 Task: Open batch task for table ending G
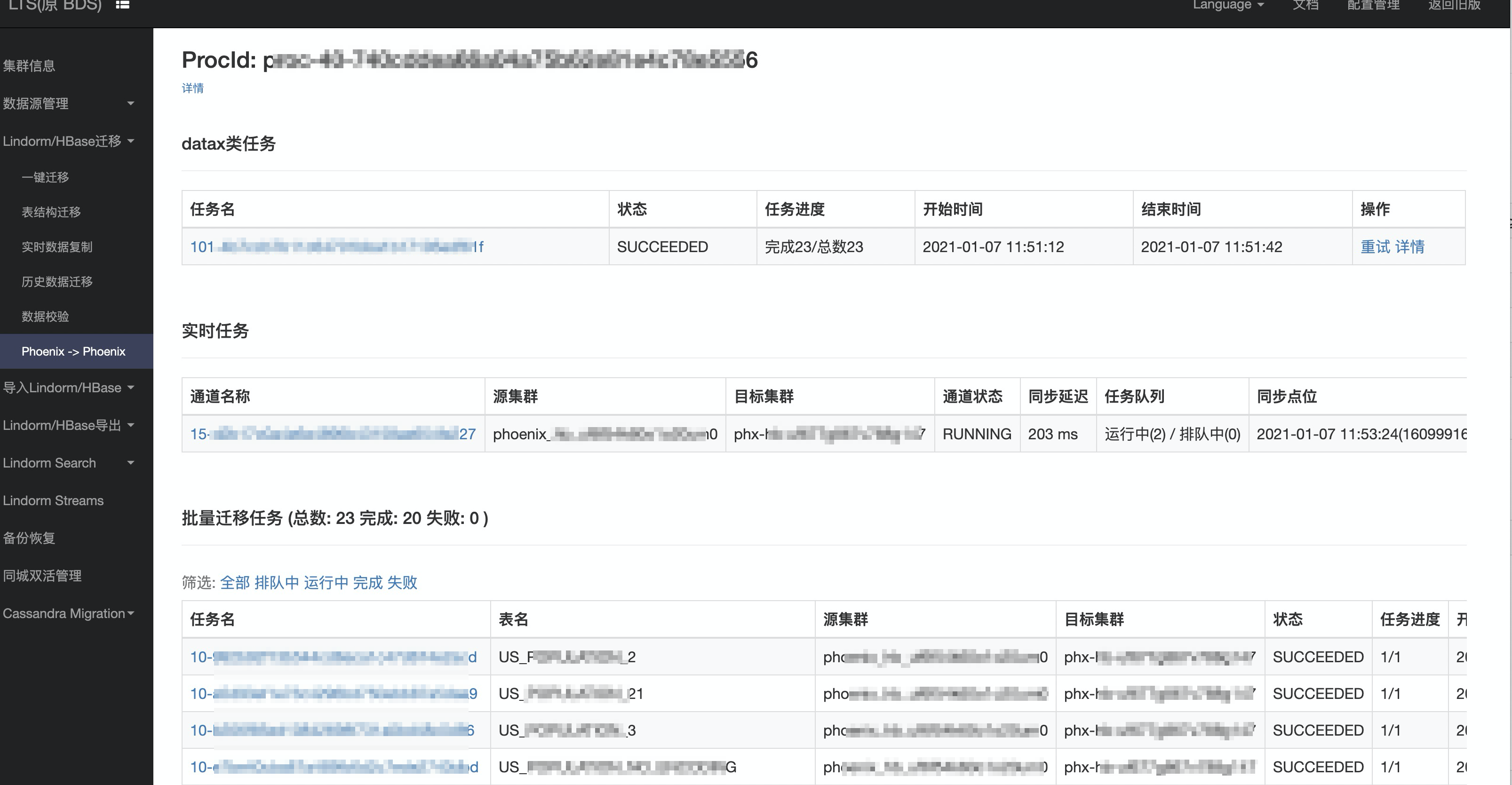pyautogui.click(x=334, y=767)
